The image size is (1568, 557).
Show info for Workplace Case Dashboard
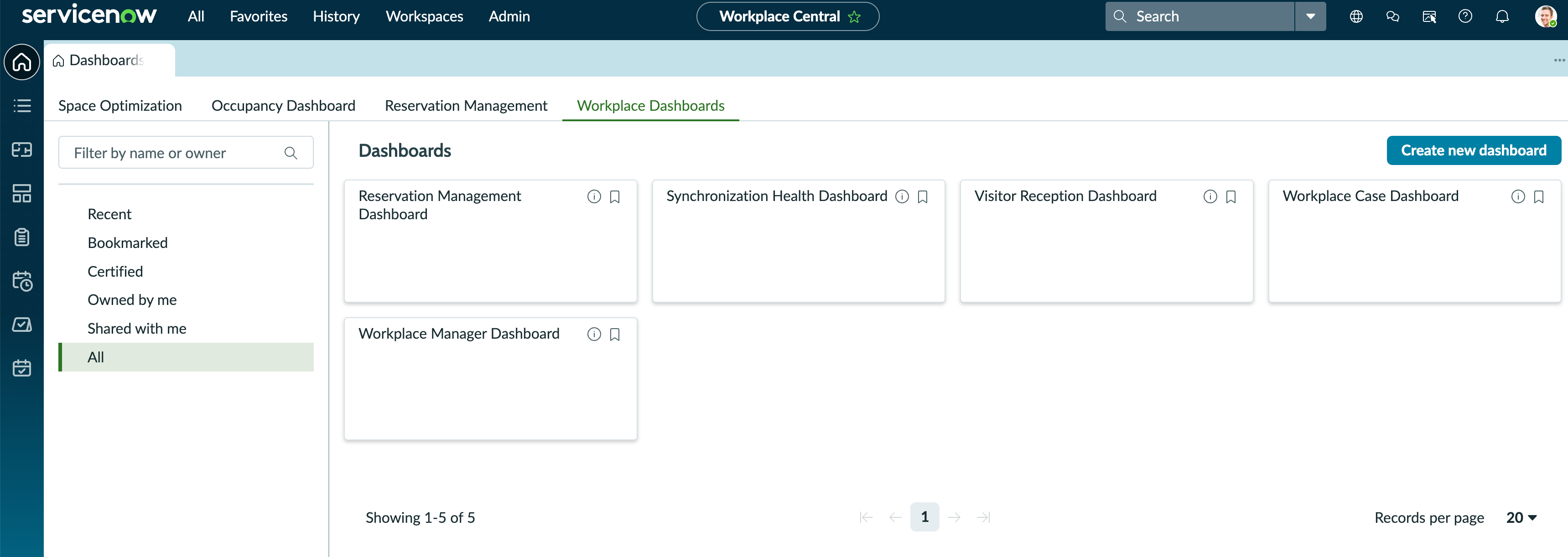pos(1518,196)
